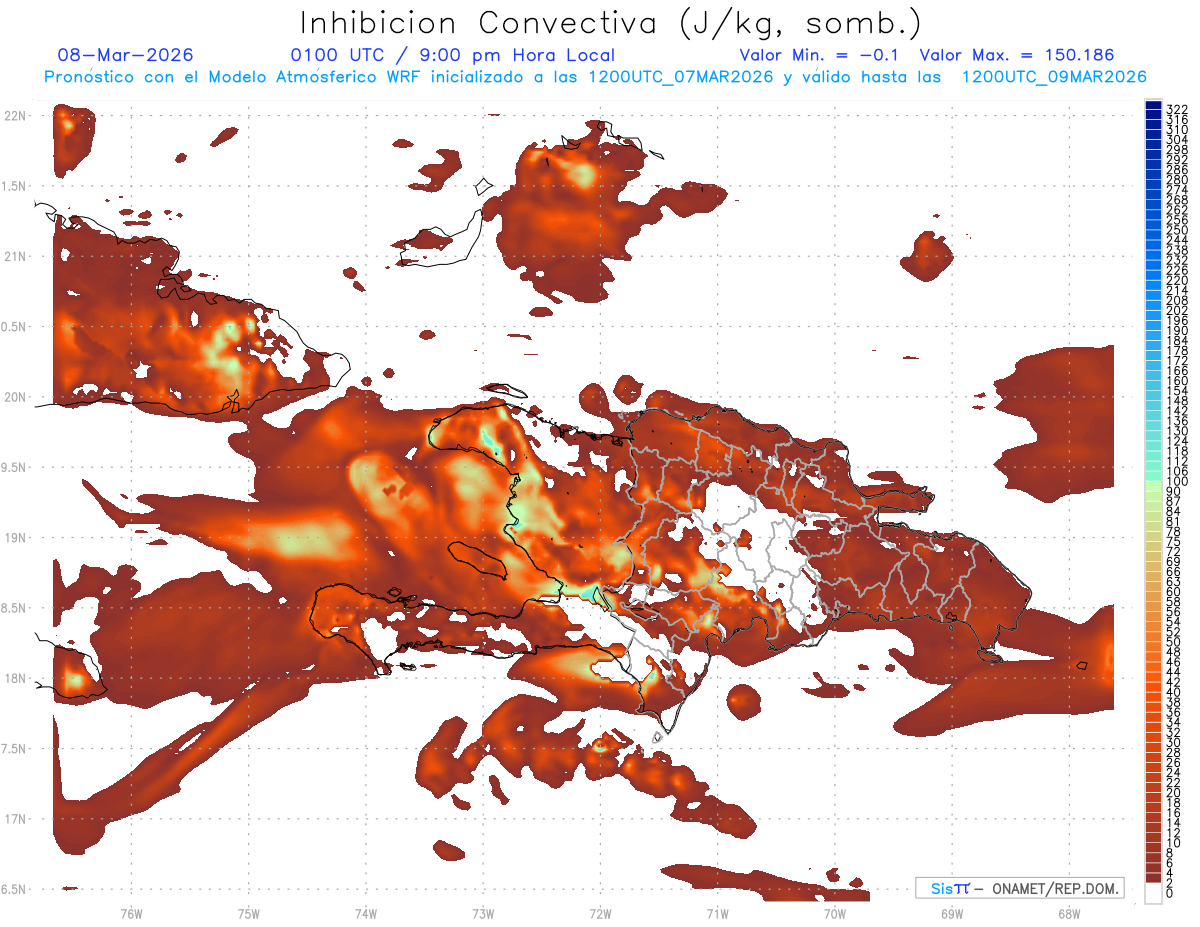Click the '100' label on the color scale
This screenshot has height=927, width=1200.
click(1176, 482)
